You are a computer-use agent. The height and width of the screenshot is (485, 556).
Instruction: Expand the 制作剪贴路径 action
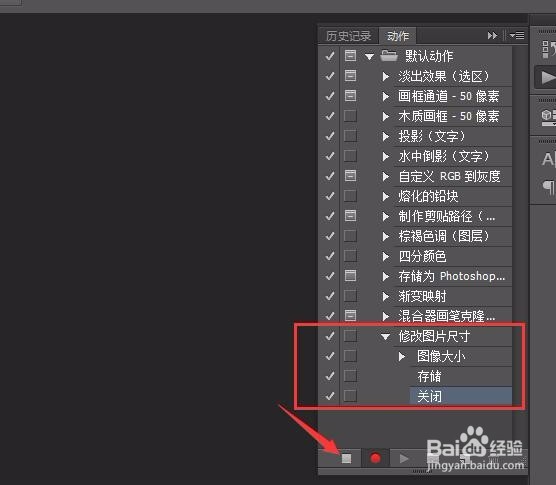(x=386, y=216)
